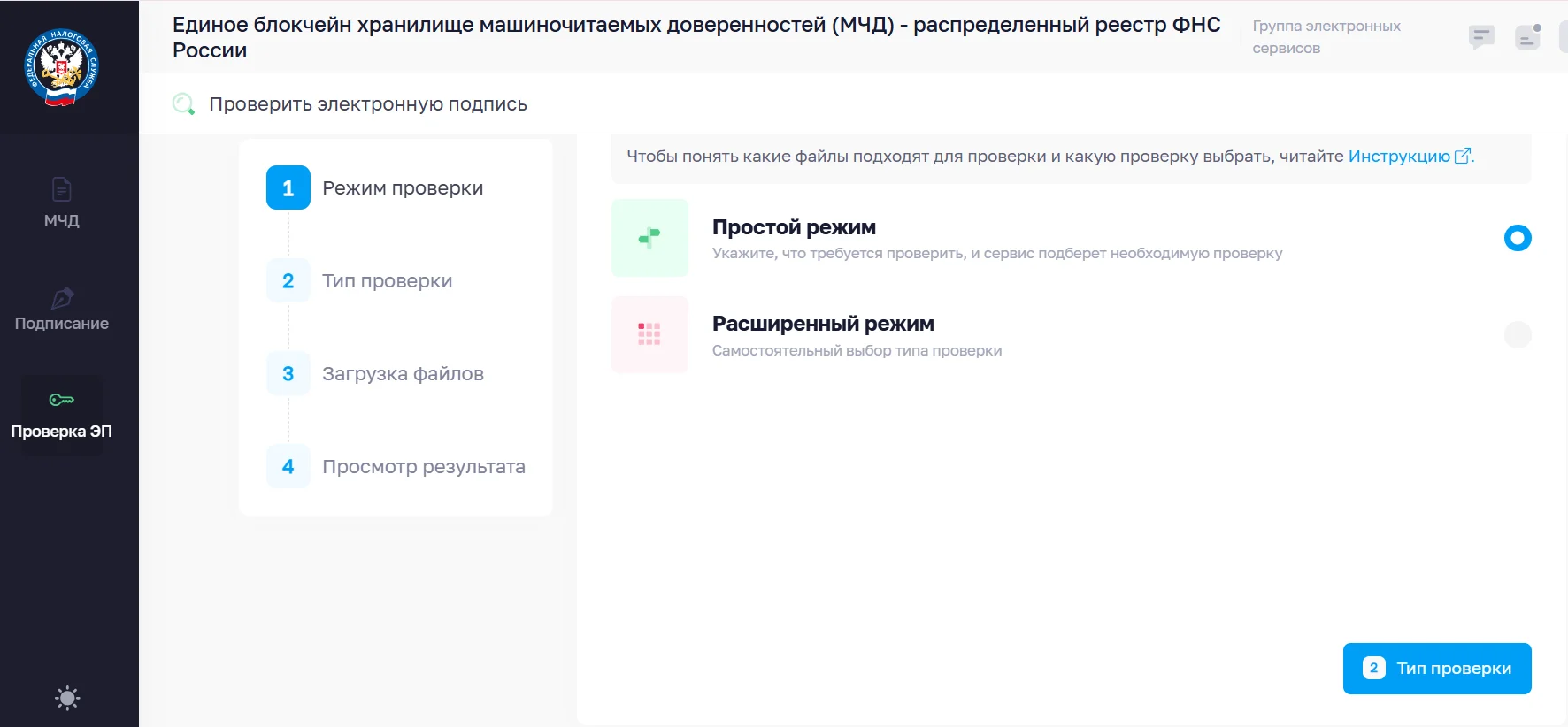Screen dimensions: 1568x727
Task: Select Проверка ЭП key icon in sidebar
Action: (x=62, y=401)
